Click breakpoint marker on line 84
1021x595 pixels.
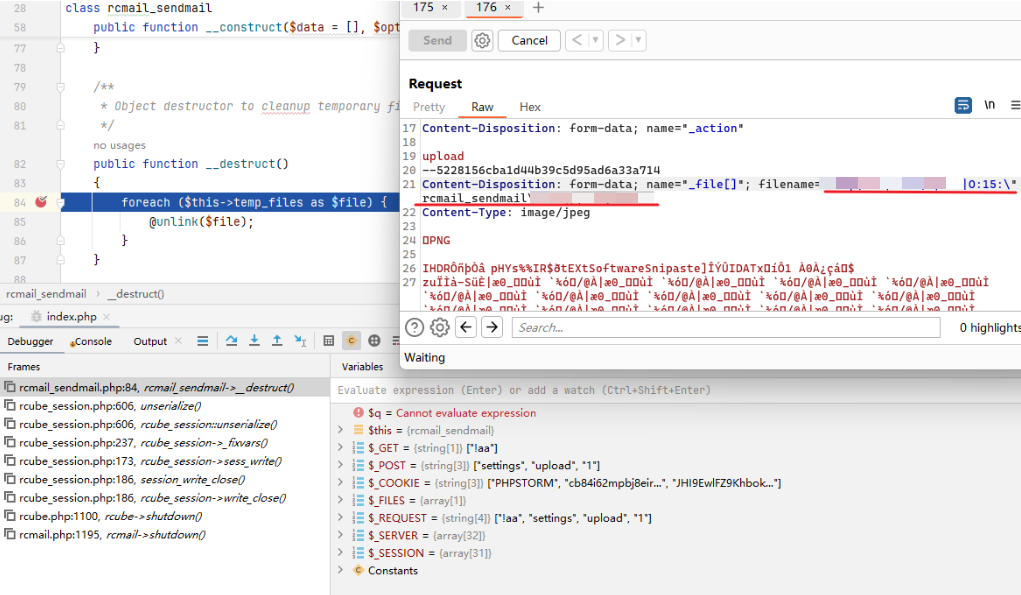(x=40, y=202)
